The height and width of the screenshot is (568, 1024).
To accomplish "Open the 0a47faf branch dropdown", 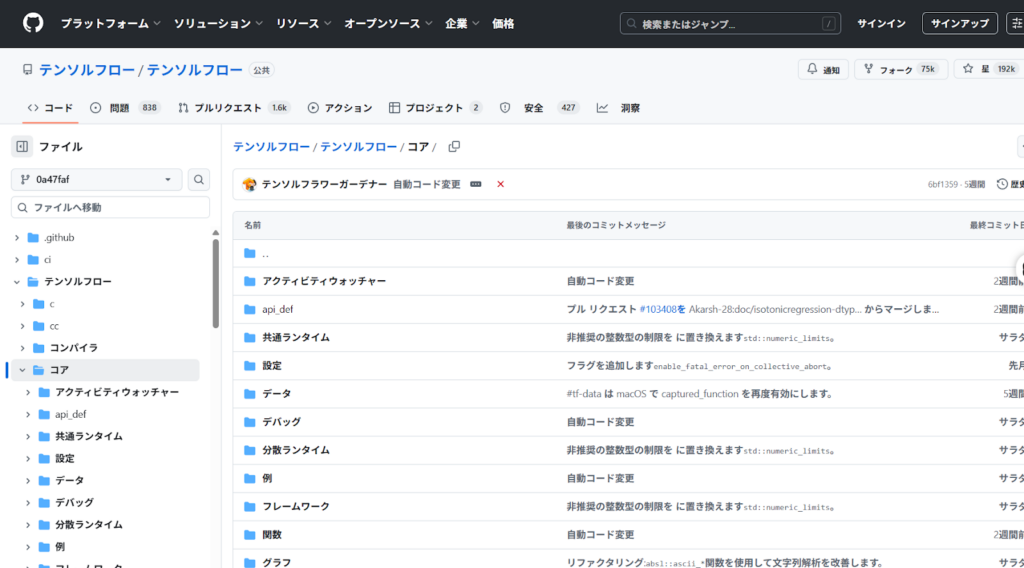I will click(x=97, y=180).
